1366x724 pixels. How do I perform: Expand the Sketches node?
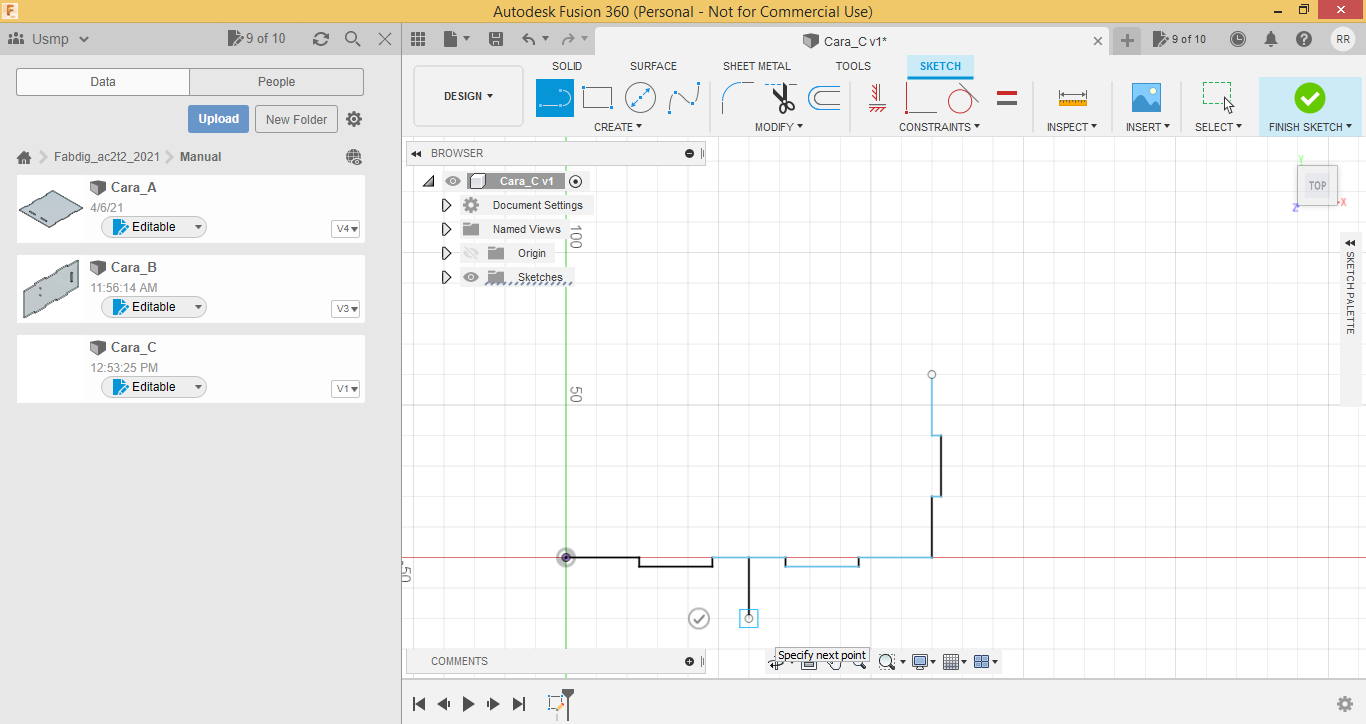tap(446, 277)
